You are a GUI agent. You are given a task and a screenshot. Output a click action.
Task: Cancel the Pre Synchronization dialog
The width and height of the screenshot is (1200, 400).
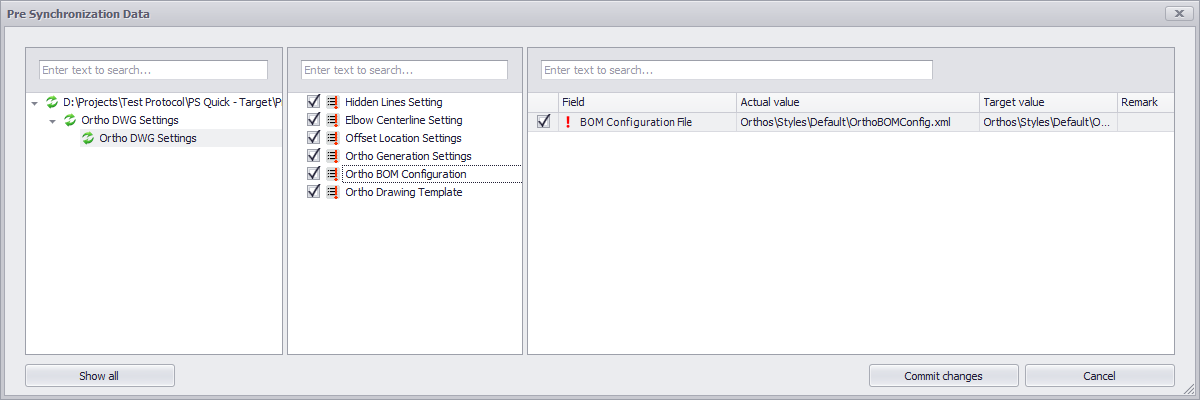pos(1100,376)
